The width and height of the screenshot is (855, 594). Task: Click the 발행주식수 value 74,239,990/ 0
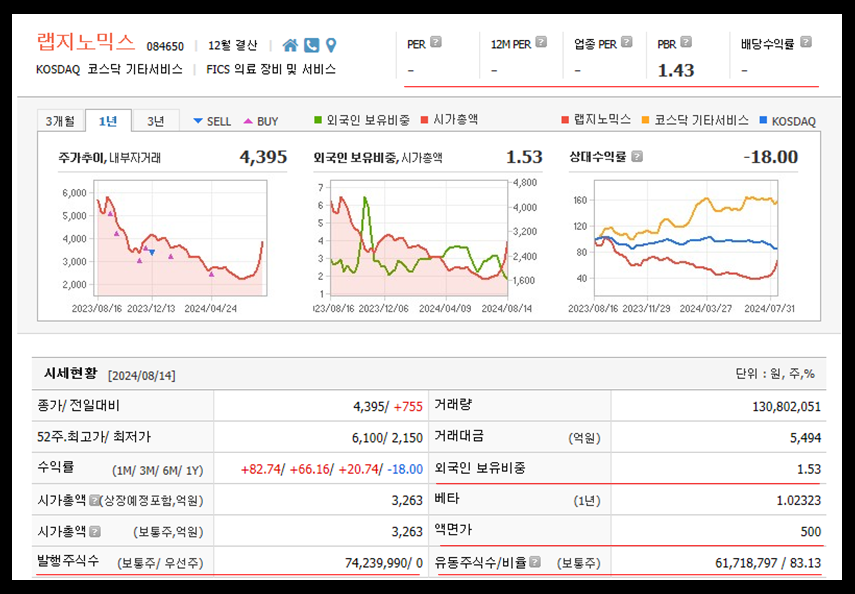(384, 563)
